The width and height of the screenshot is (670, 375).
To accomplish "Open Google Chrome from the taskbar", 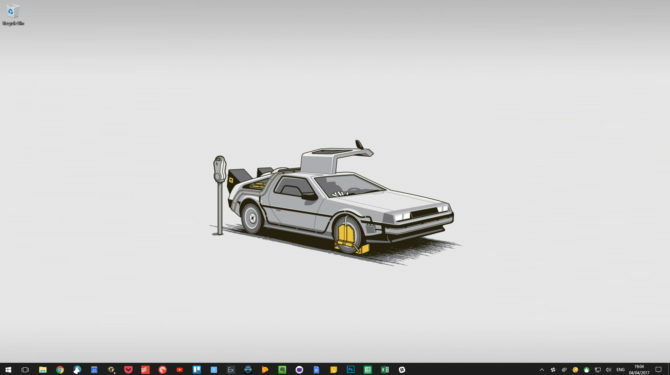I will point(60,369).
